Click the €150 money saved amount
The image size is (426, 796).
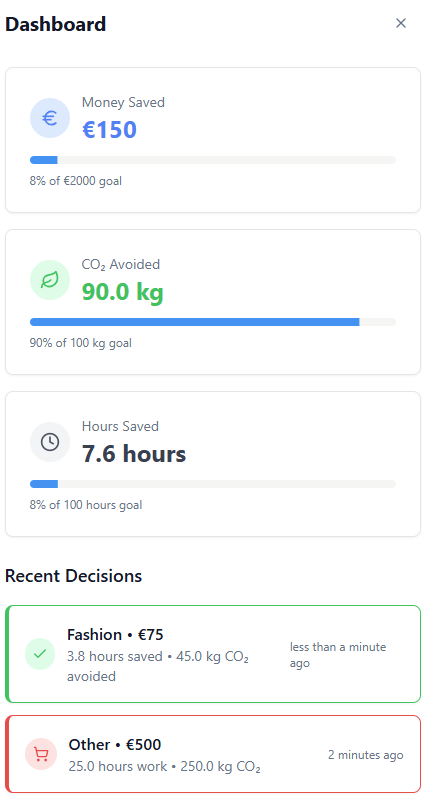(110, 130)
